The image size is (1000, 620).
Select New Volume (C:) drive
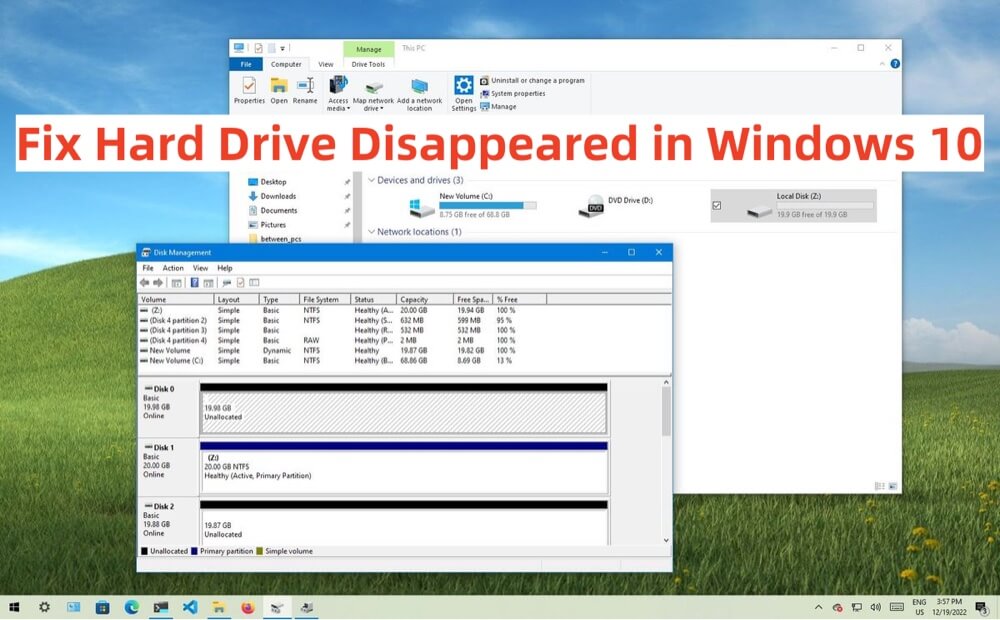click(x=472, y=205)
